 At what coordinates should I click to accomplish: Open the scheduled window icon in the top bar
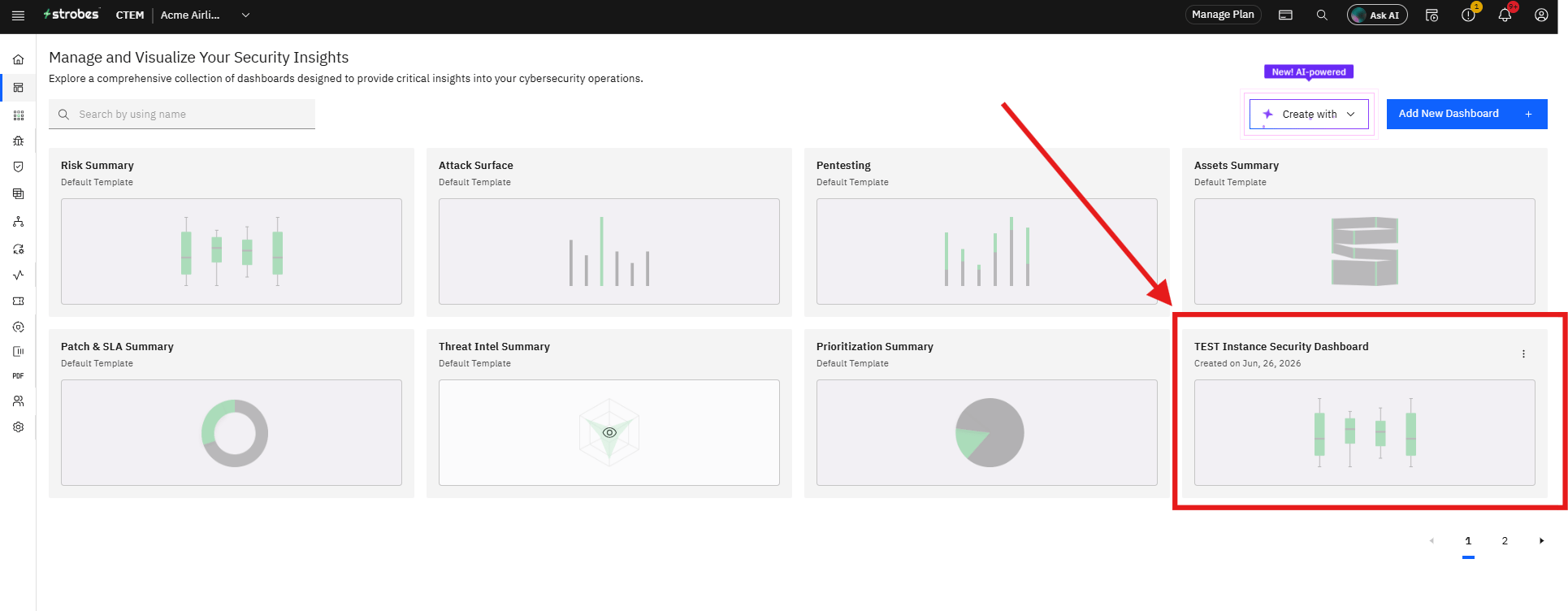1432,15
